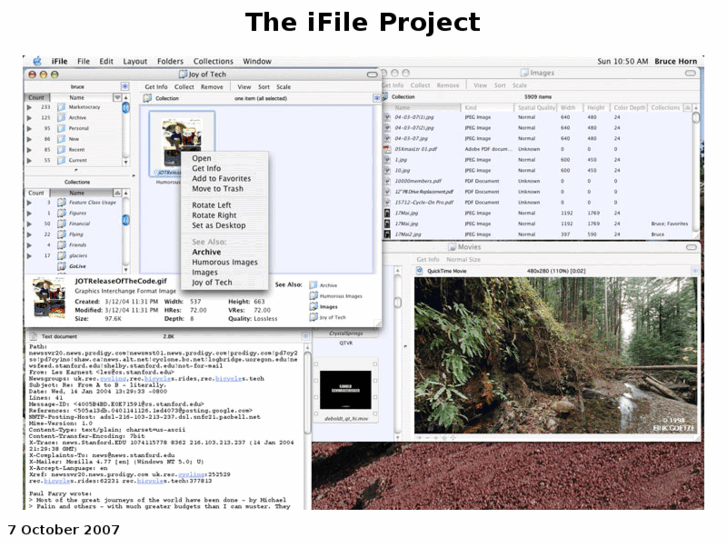Click the Friends collection icon

pos(61,245)
